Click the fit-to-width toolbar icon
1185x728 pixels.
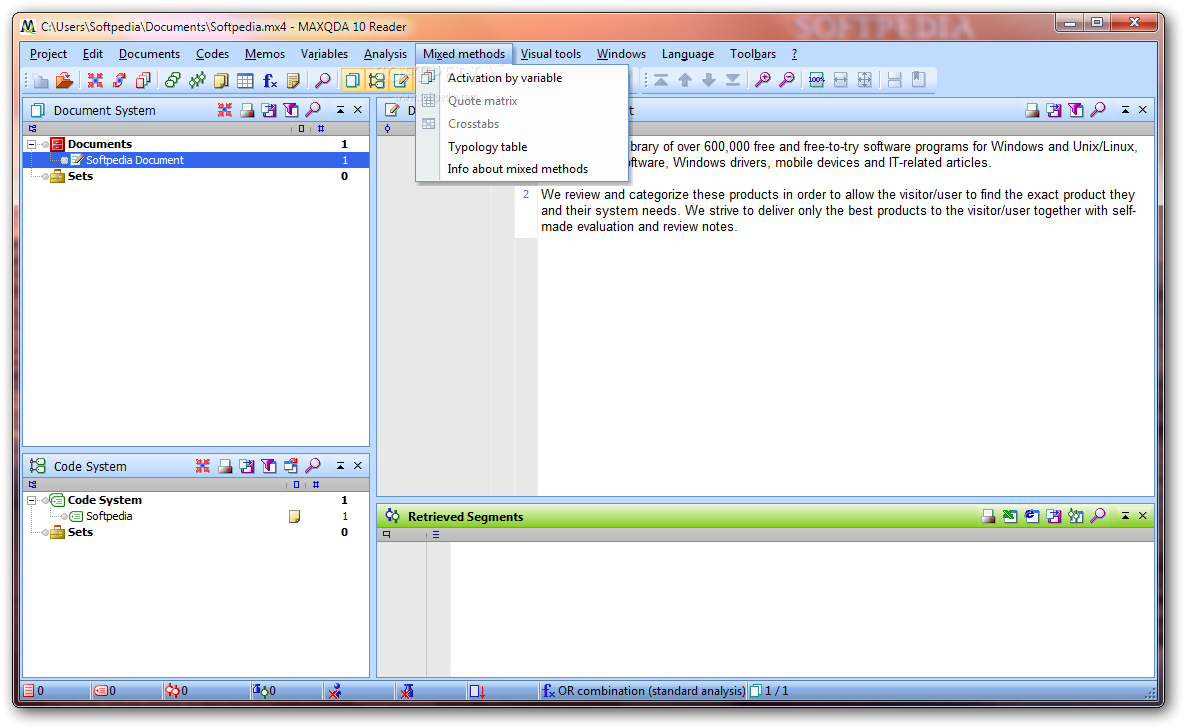tap(841, 80)
